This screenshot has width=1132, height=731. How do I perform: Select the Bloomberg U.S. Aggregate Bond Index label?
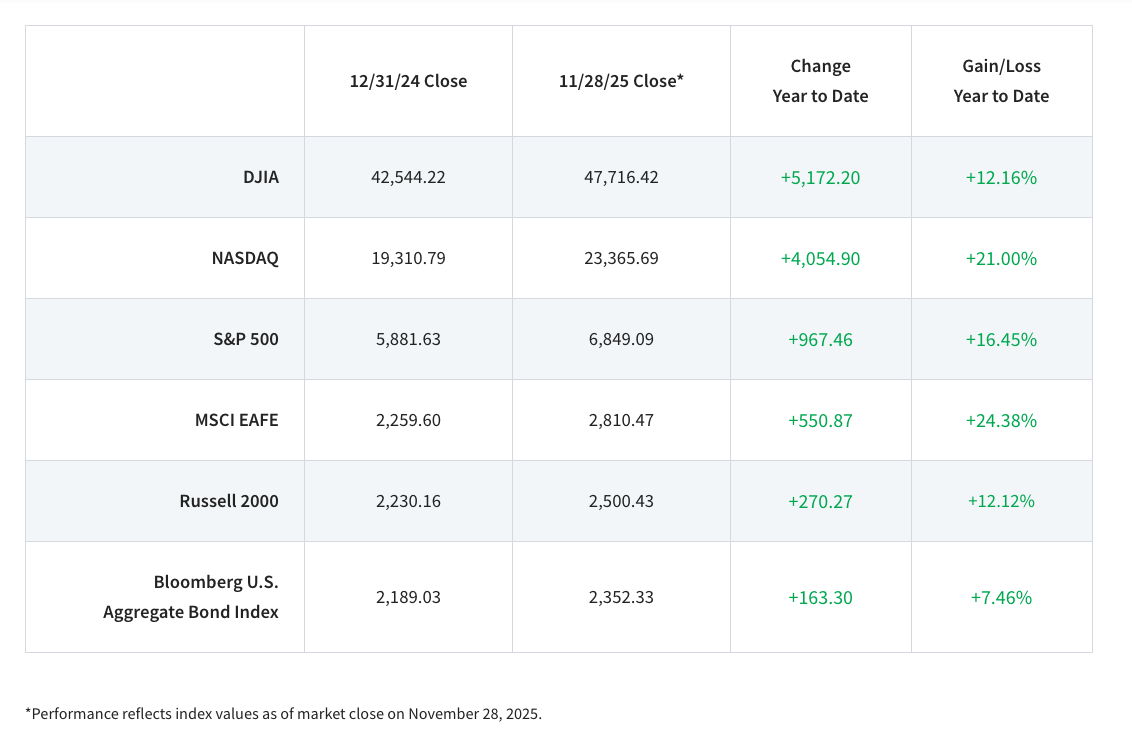[x=191, y=597]
